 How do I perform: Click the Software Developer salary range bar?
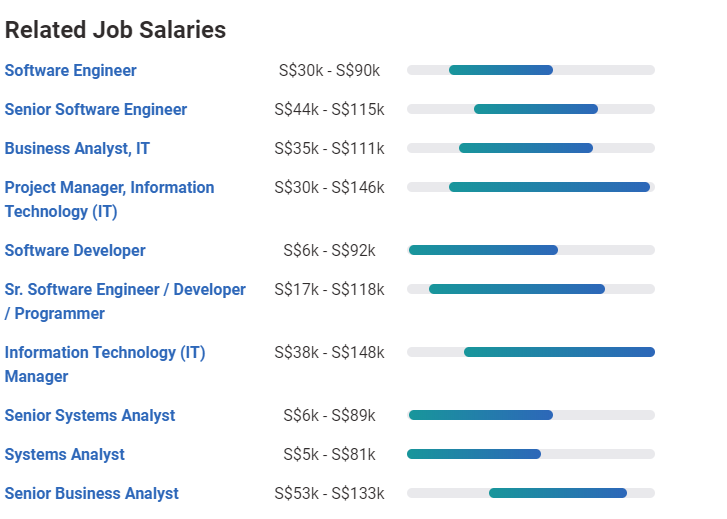483,250
